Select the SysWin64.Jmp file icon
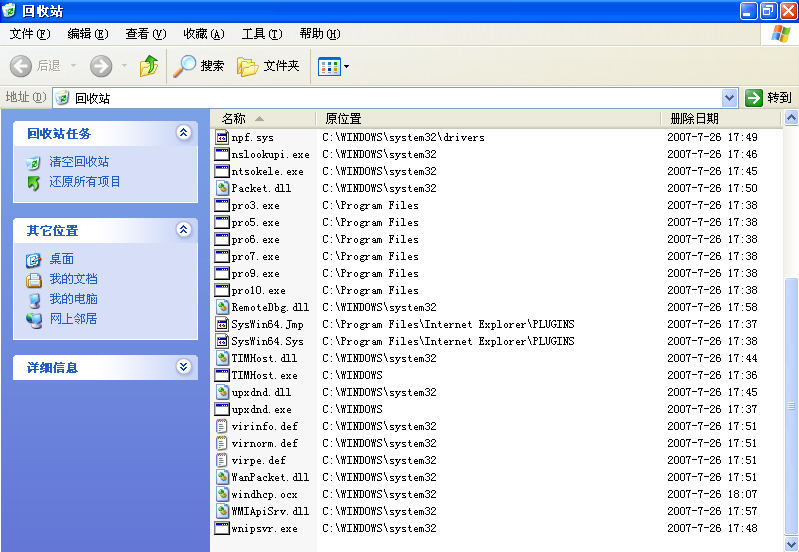Viewport: 799px width, 552px height. click(222, 324)
